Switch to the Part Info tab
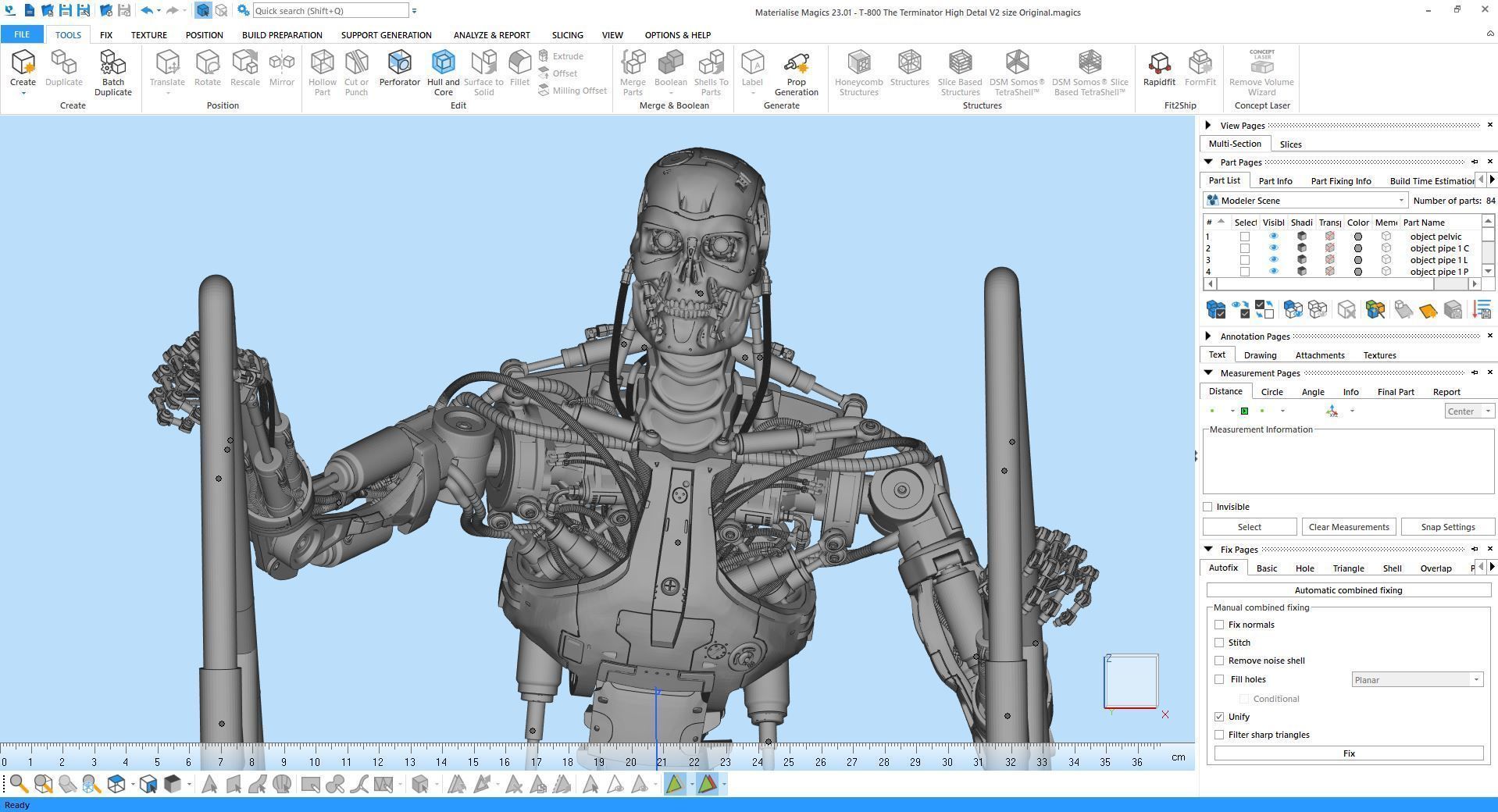This screenshot has width=1498, height=812. (1275, 181)
